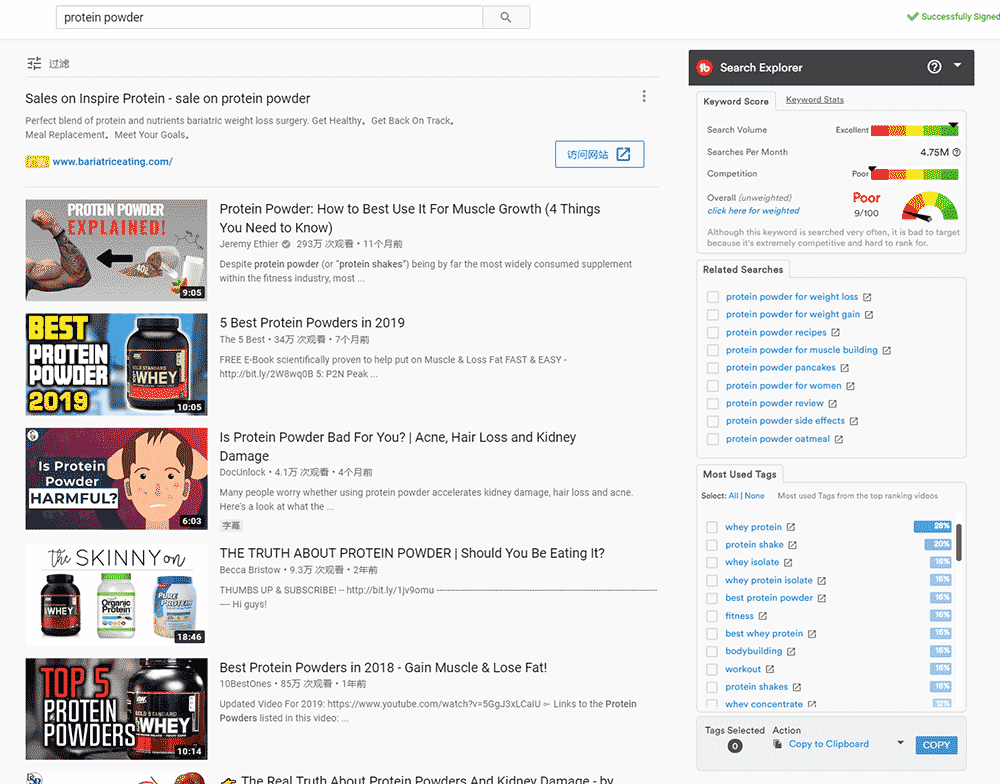The image size is (1000, 784).
Task: Click the Most Used Tags scrollbar
Action: click(x=959, y=541)
